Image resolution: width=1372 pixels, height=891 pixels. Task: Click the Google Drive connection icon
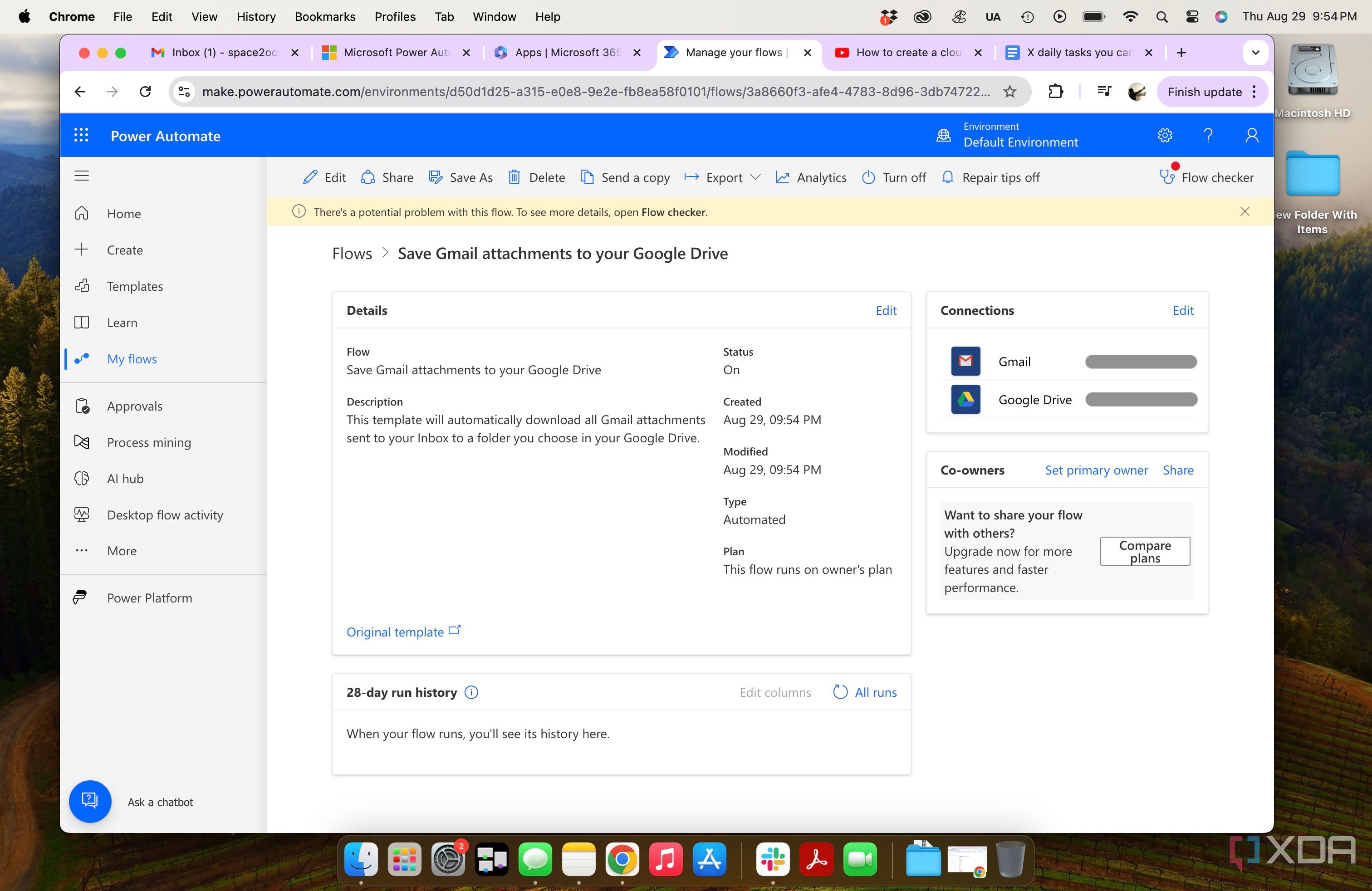(x=965, y=399)
